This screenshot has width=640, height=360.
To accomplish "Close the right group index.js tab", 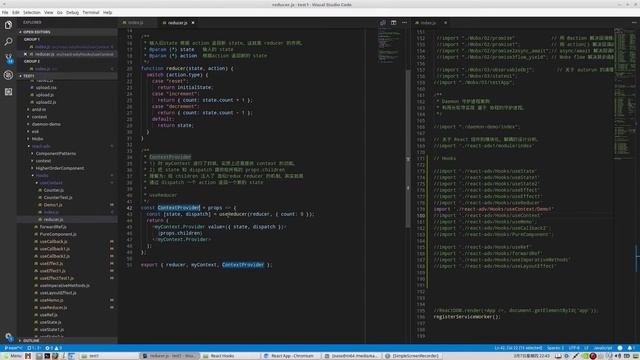I will point(445,23).
